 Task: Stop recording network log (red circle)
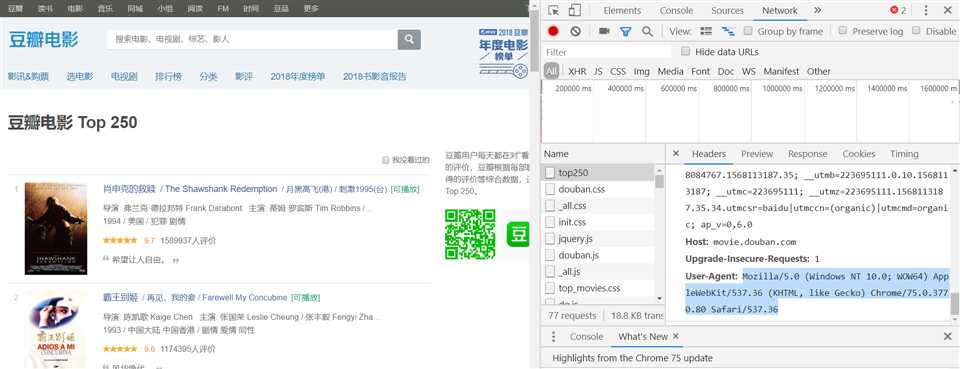click(553, 31)
